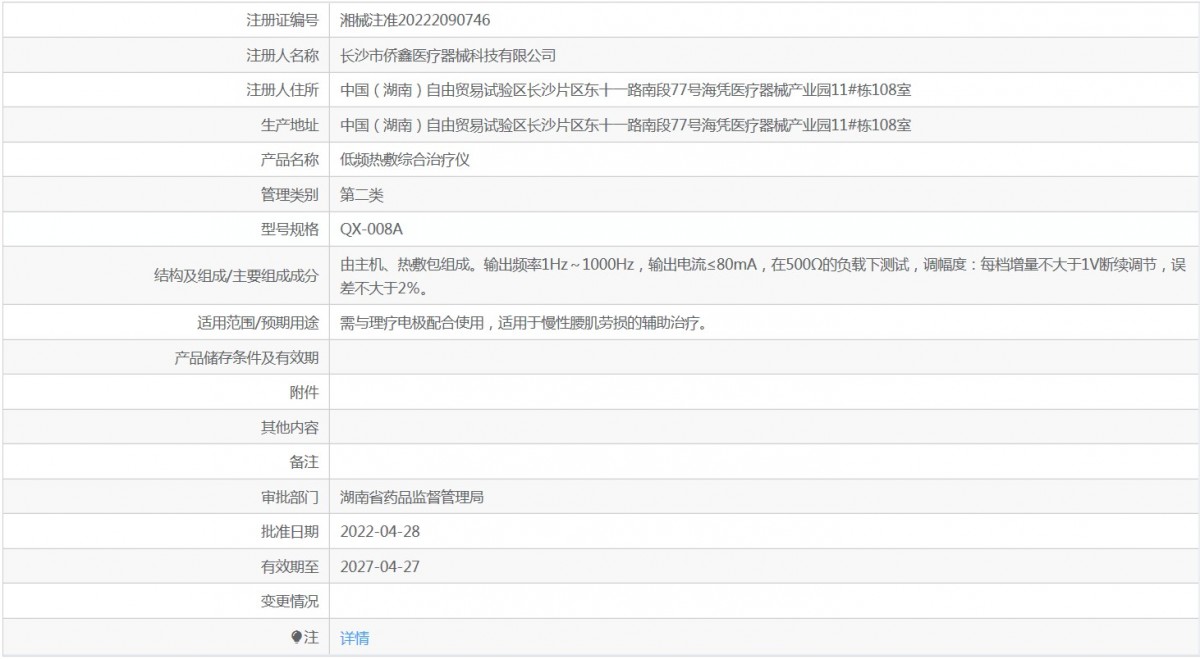Click the intended-use text 需与理疗电极配合使用
Image resolution: width=1200 pixels, height=659 pixels.
pyautogui.click(x=523, y=323)
